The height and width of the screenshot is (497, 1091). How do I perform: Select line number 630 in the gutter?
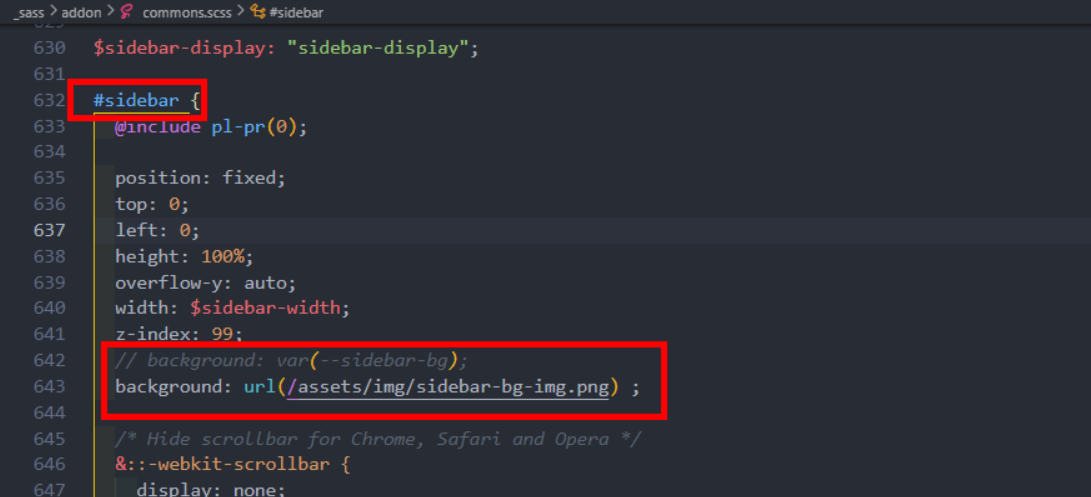49,49
